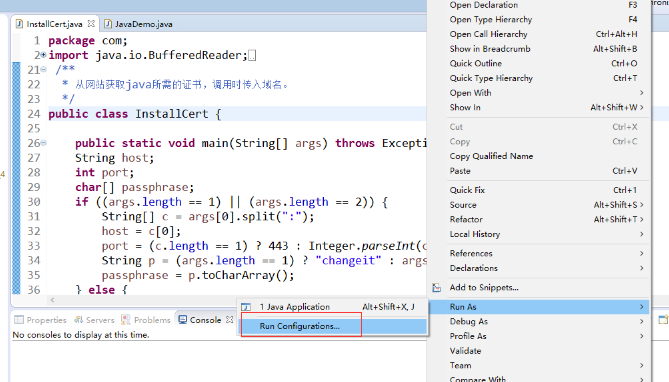669x382 pixels.
Task: Click the Servers view icon
Action: [x=79, y=320]
